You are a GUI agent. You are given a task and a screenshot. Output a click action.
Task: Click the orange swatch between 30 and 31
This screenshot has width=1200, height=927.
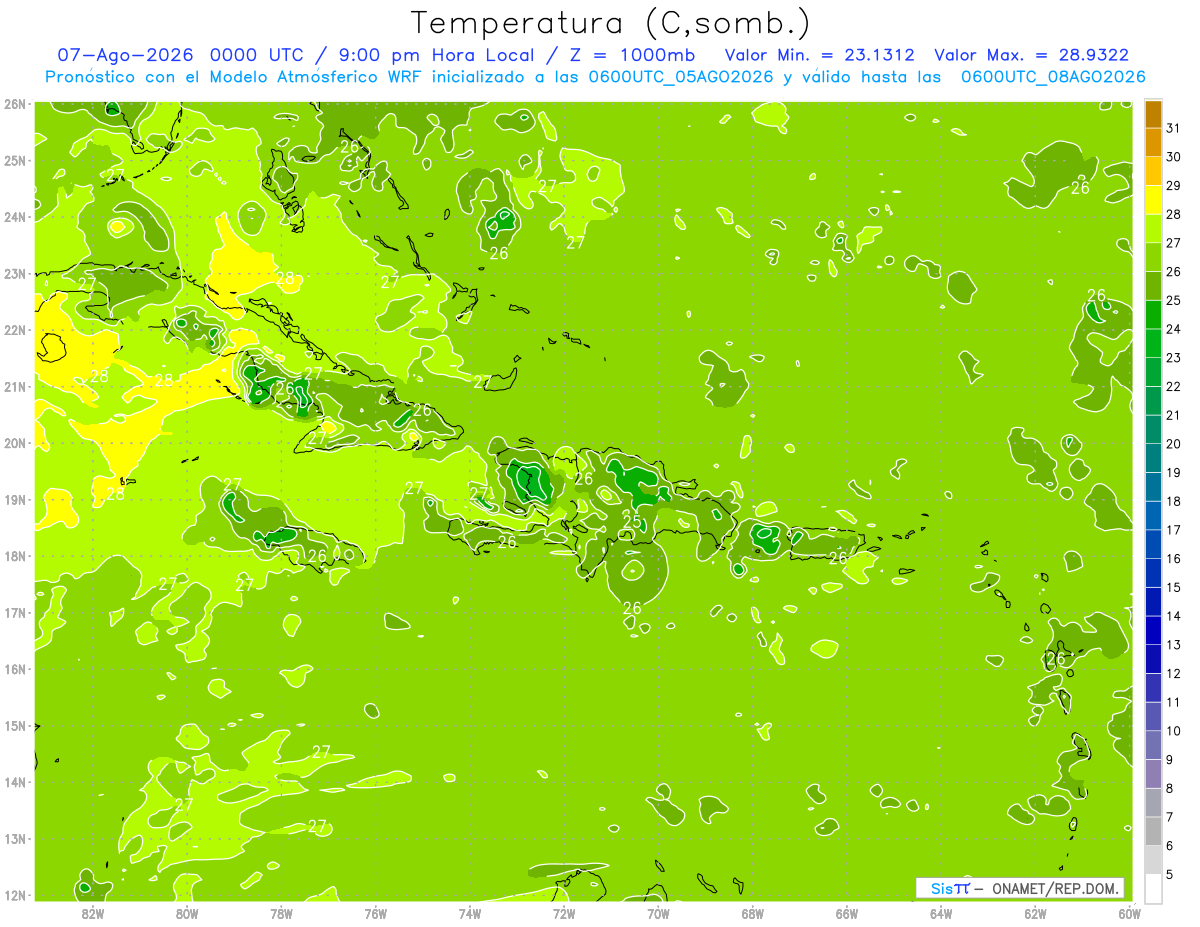[x=1153, y=142]
